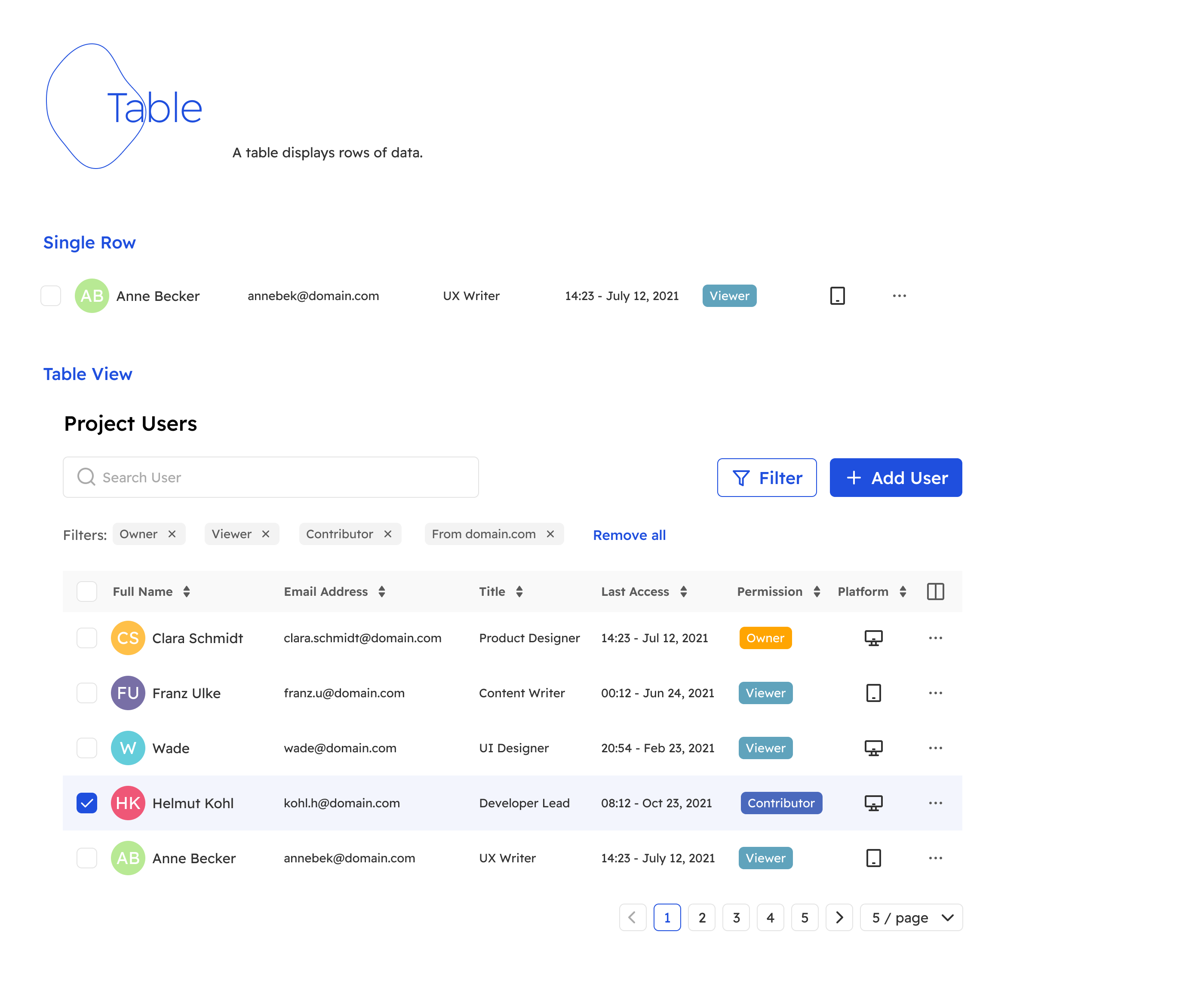Click the Add User button
Image resolution: width=1204 pixels, height=987 pixels.
[895, 477]
